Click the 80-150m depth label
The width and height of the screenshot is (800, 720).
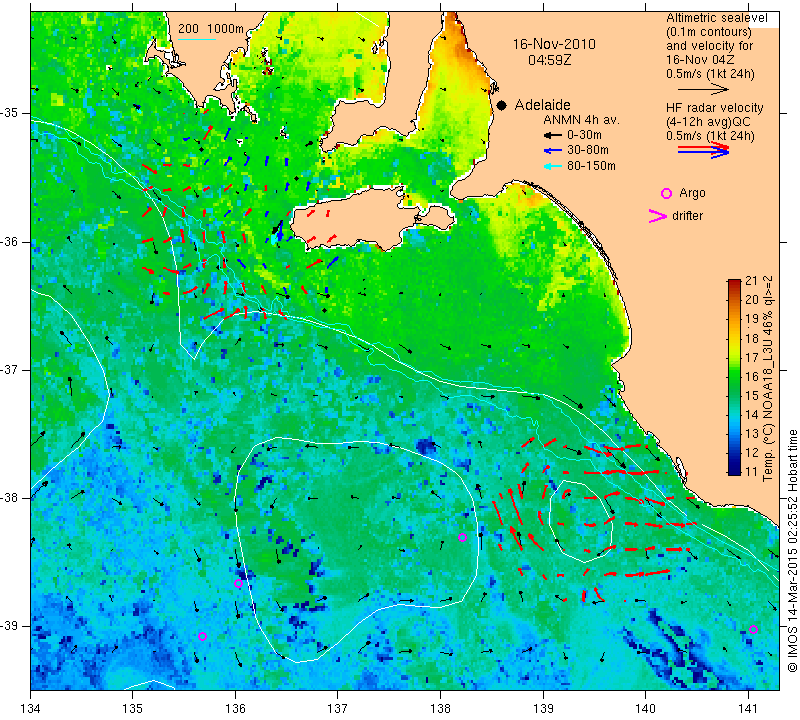(591, 166)
